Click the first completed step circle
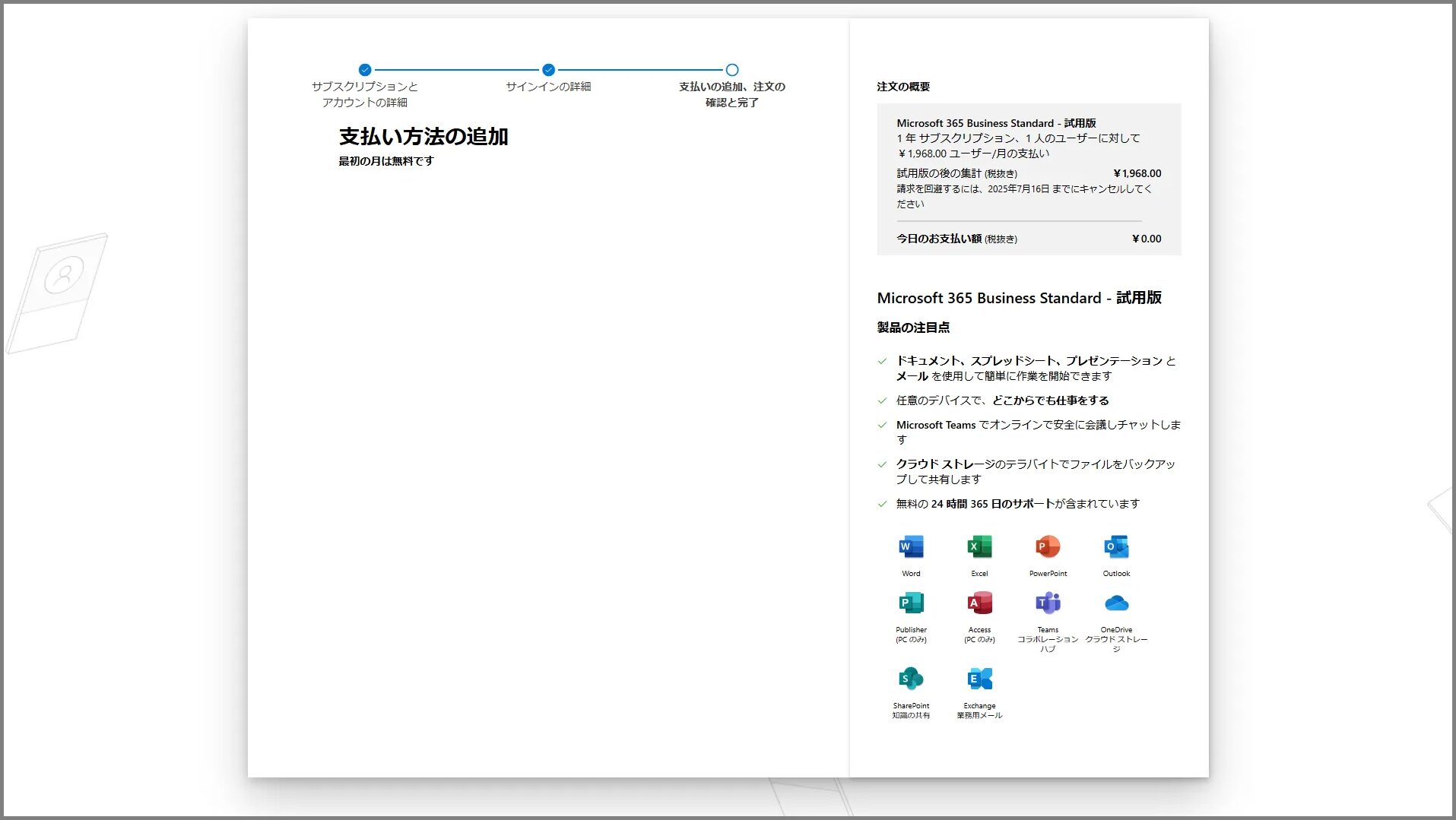The width and height of the screenshot is (1456, 820). (x=365, y=70)
